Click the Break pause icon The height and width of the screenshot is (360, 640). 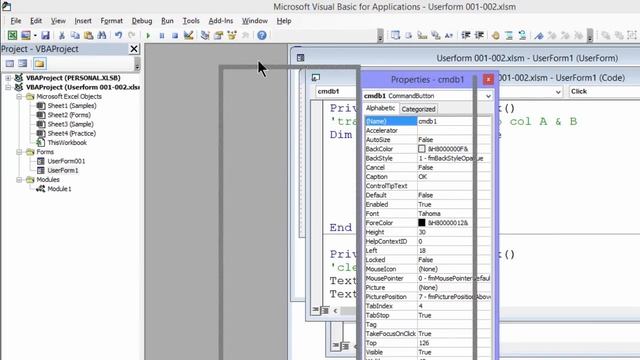162,36
